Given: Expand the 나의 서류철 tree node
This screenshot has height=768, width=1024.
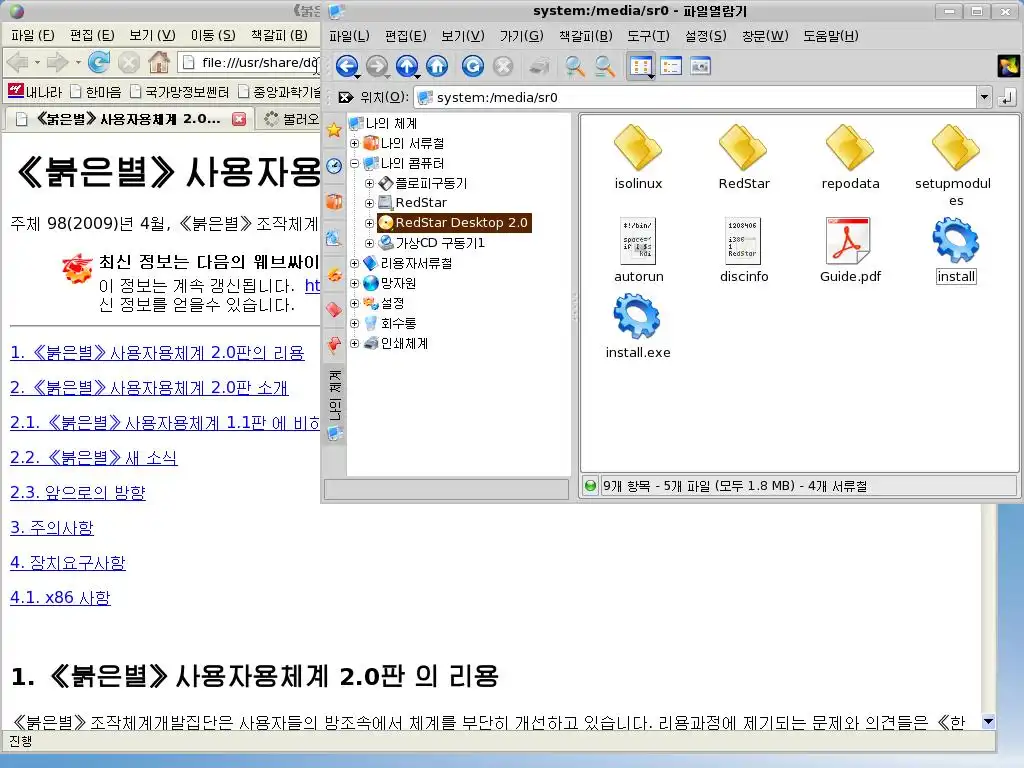Looking at the screenshot, I should click(355, 143).
